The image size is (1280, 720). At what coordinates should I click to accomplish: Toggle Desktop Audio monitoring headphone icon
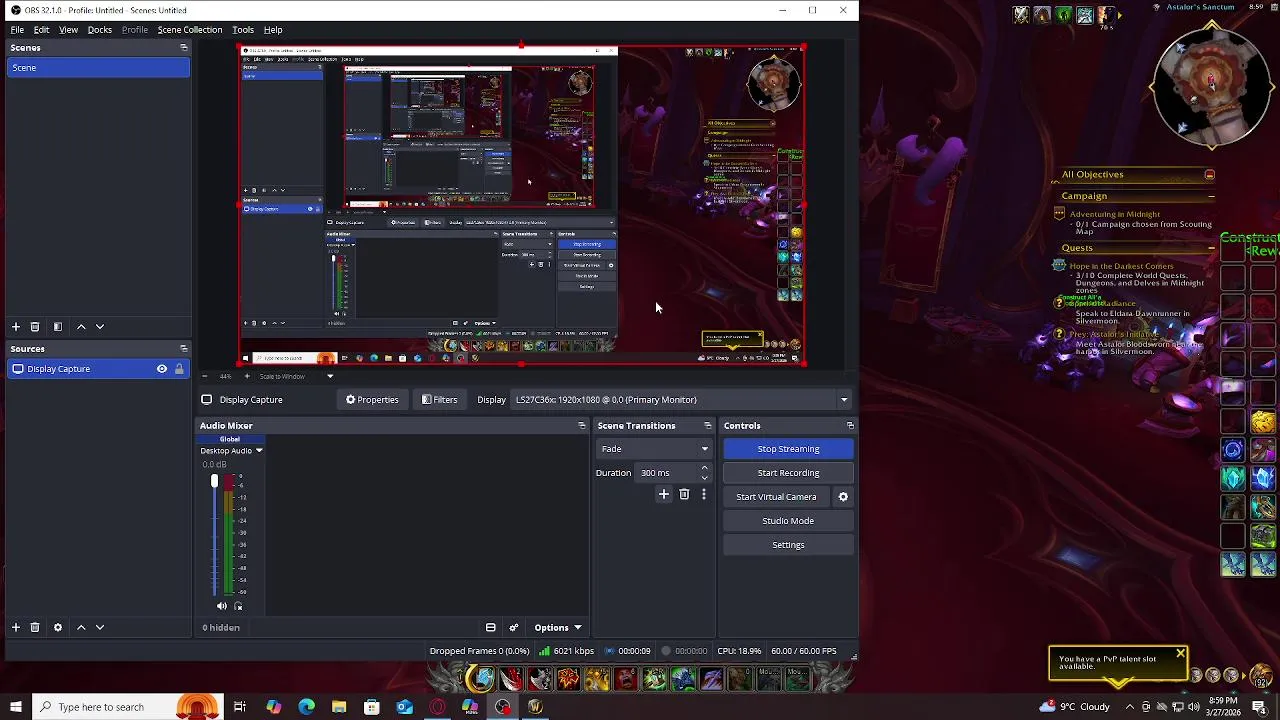(x=238, y=606)
